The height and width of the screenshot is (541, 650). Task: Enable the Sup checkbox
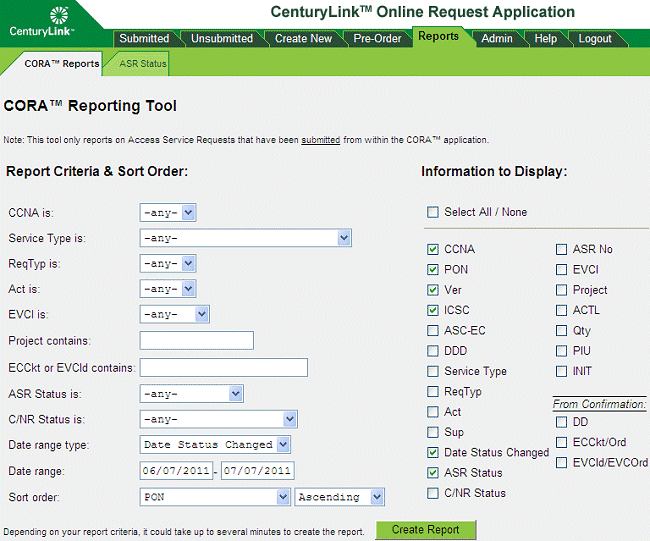tap(433, 432)
